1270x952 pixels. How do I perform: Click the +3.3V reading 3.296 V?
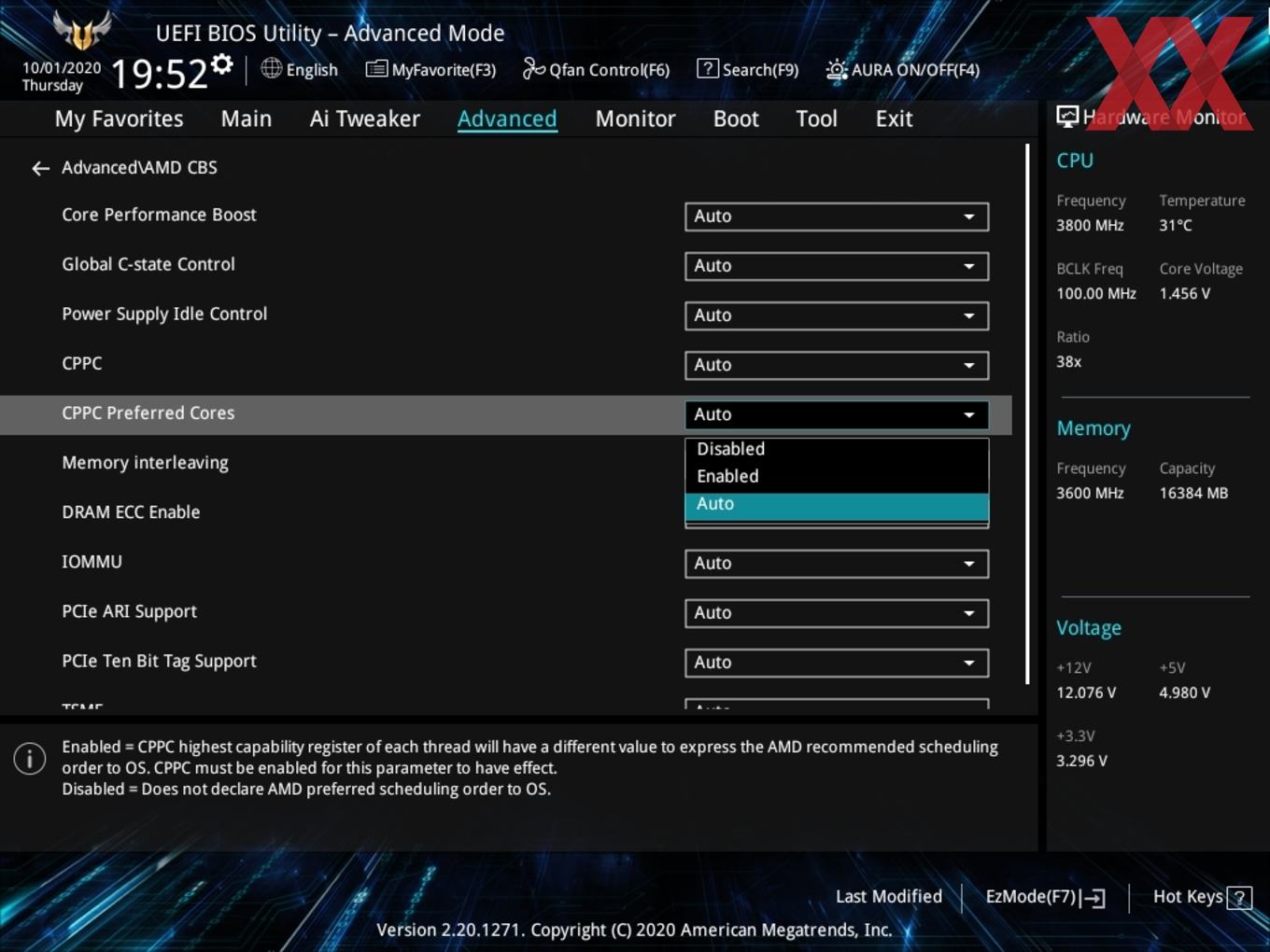(1081, 761)
